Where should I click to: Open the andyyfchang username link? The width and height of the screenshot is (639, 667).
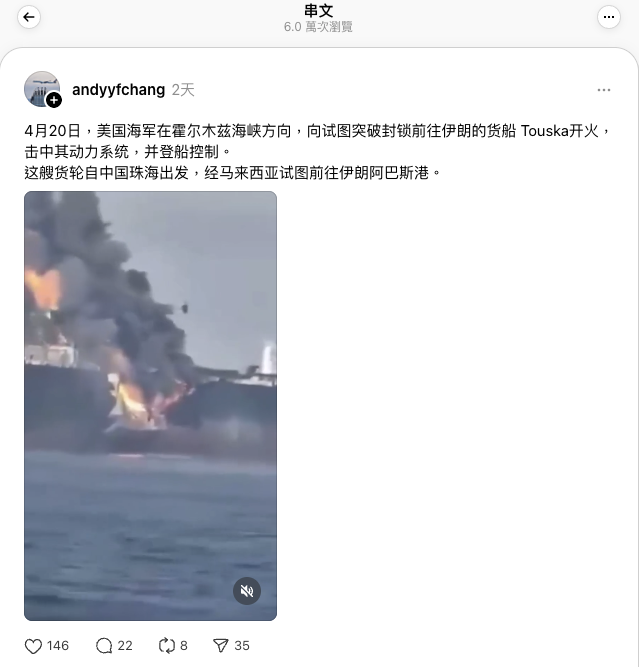click(118, 90)
